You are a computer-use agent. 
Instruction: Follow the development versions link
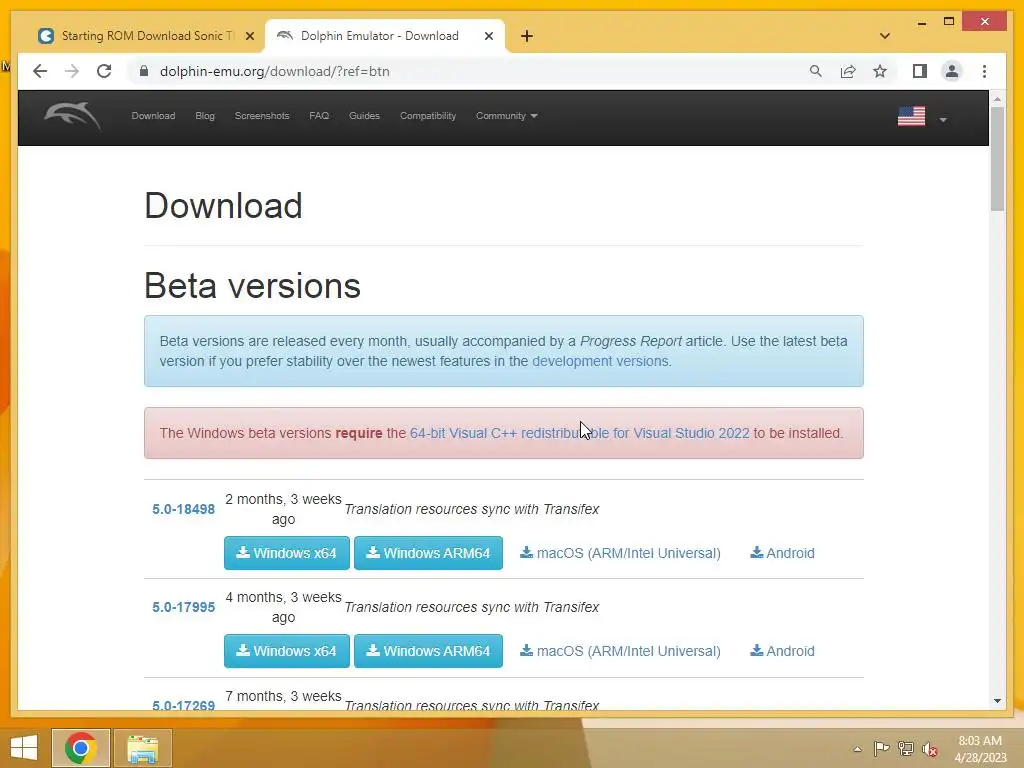point(600,361)
